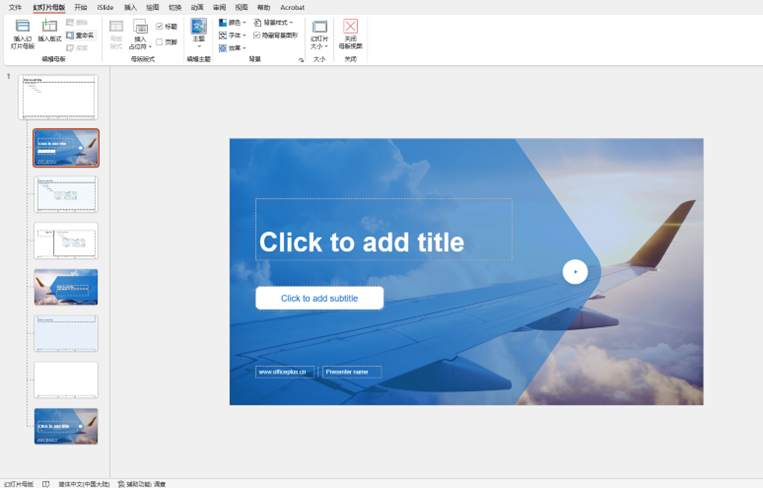This screenshot has width=763, height=488.
Task: Click the "Click to add title" placeholder
Action: pos(384,229)
